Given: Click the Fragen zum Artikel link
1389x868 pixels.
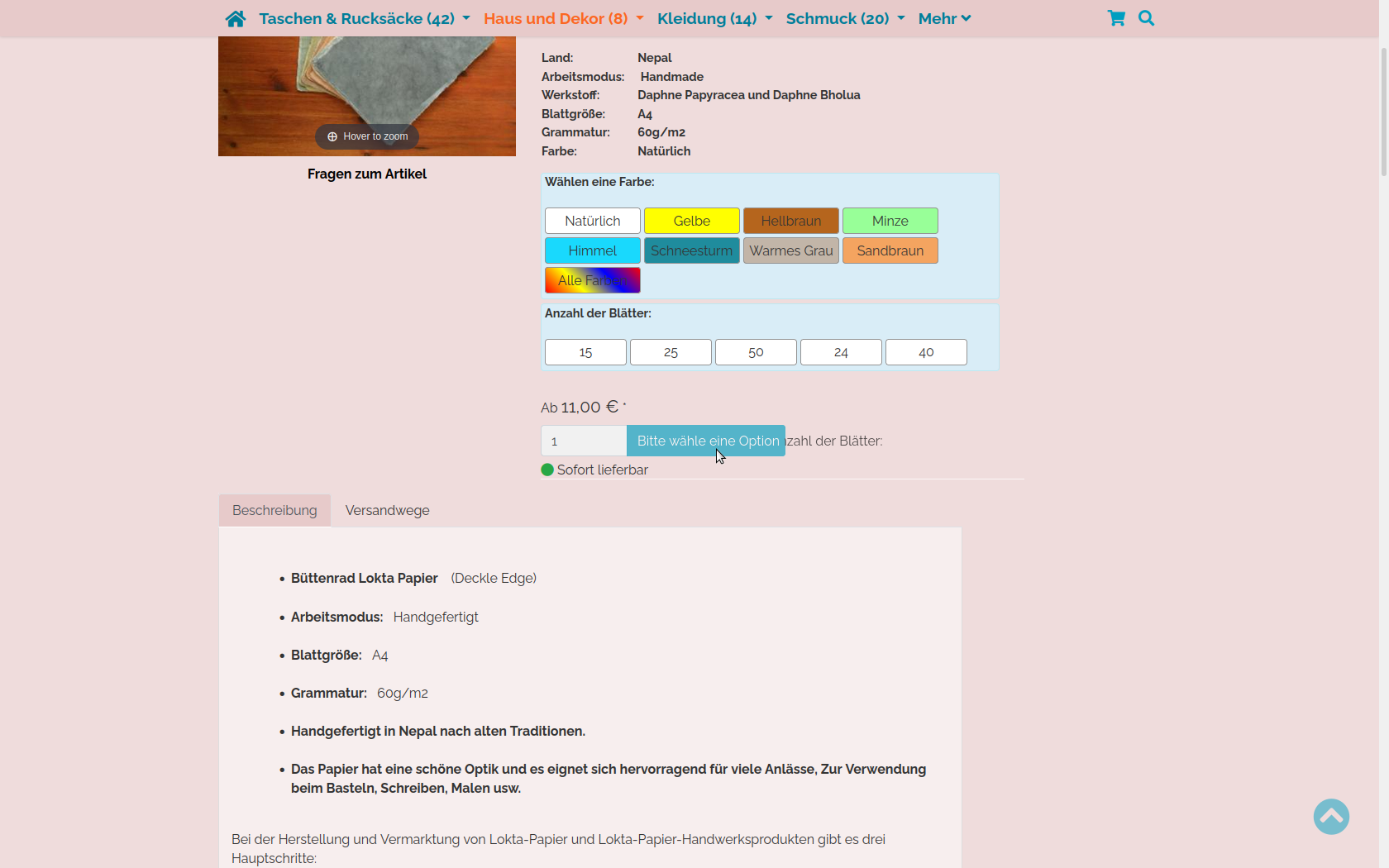Looking at the screenshot, I should tap(367, 174).
